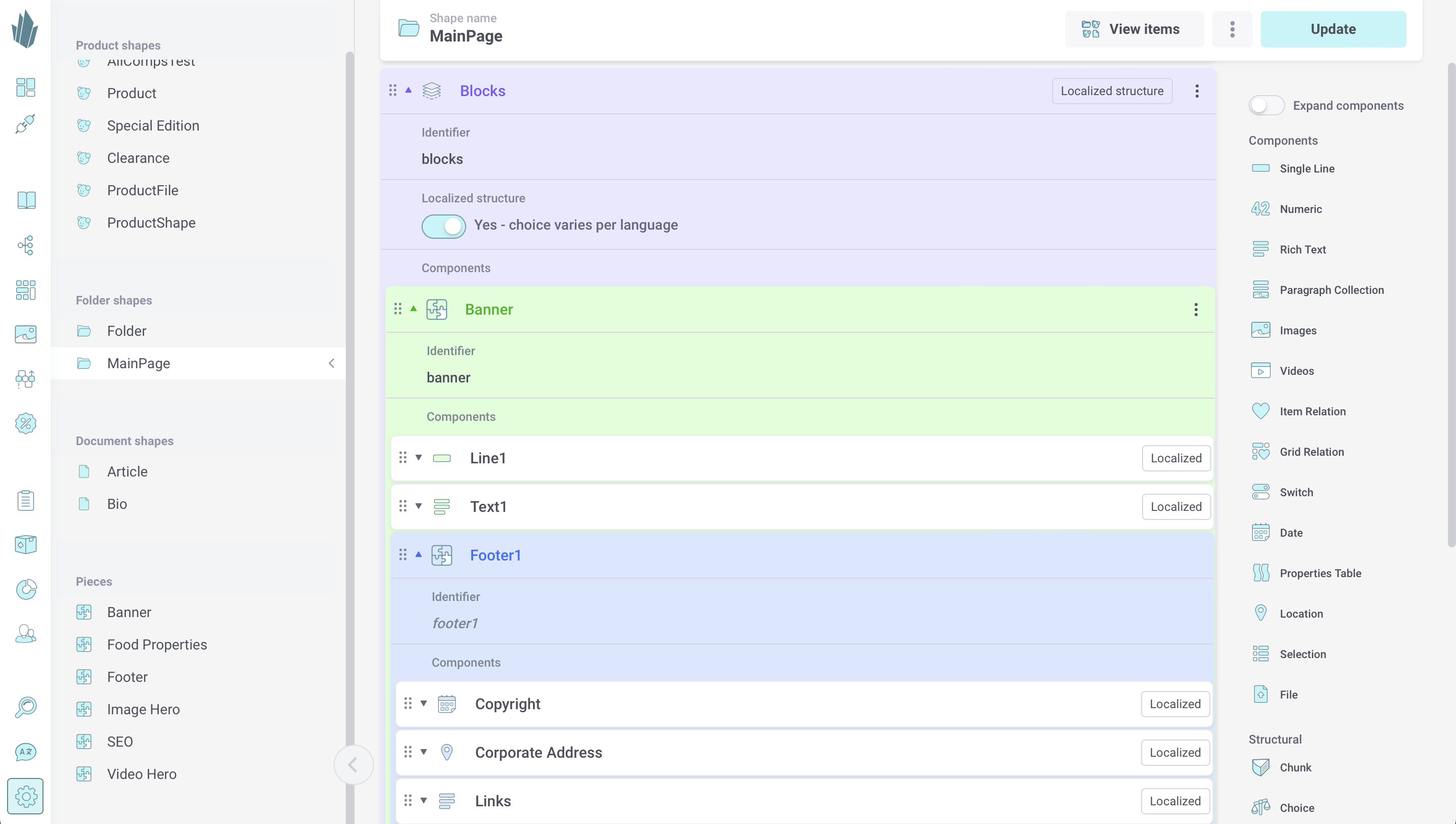Open the Folder folder shape

[x=198, y=330]
